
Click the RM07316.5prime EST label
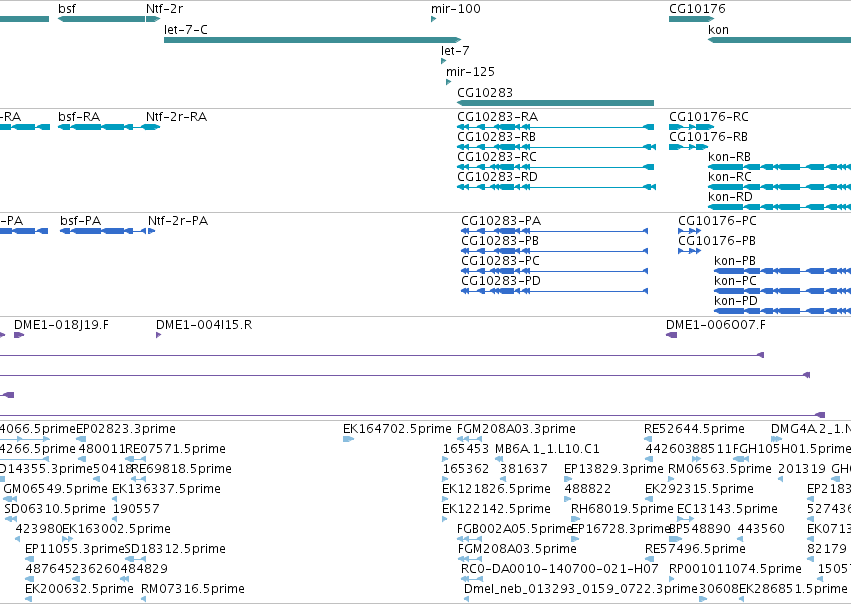[193, 589]
